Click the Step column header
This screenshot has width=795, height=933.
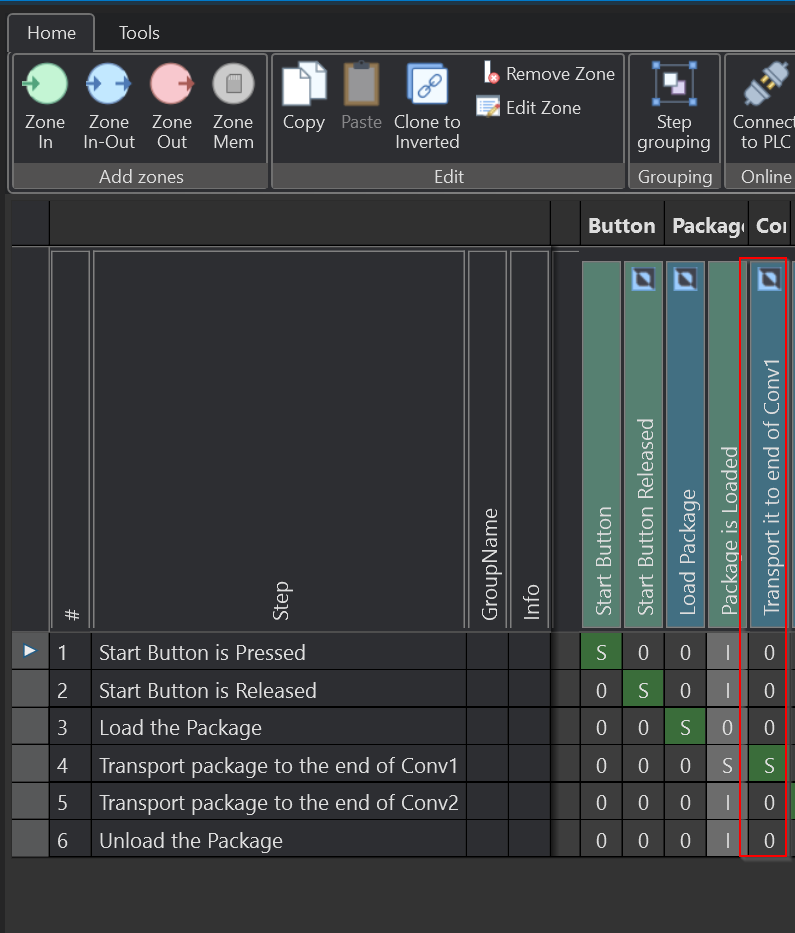point(279,439)
